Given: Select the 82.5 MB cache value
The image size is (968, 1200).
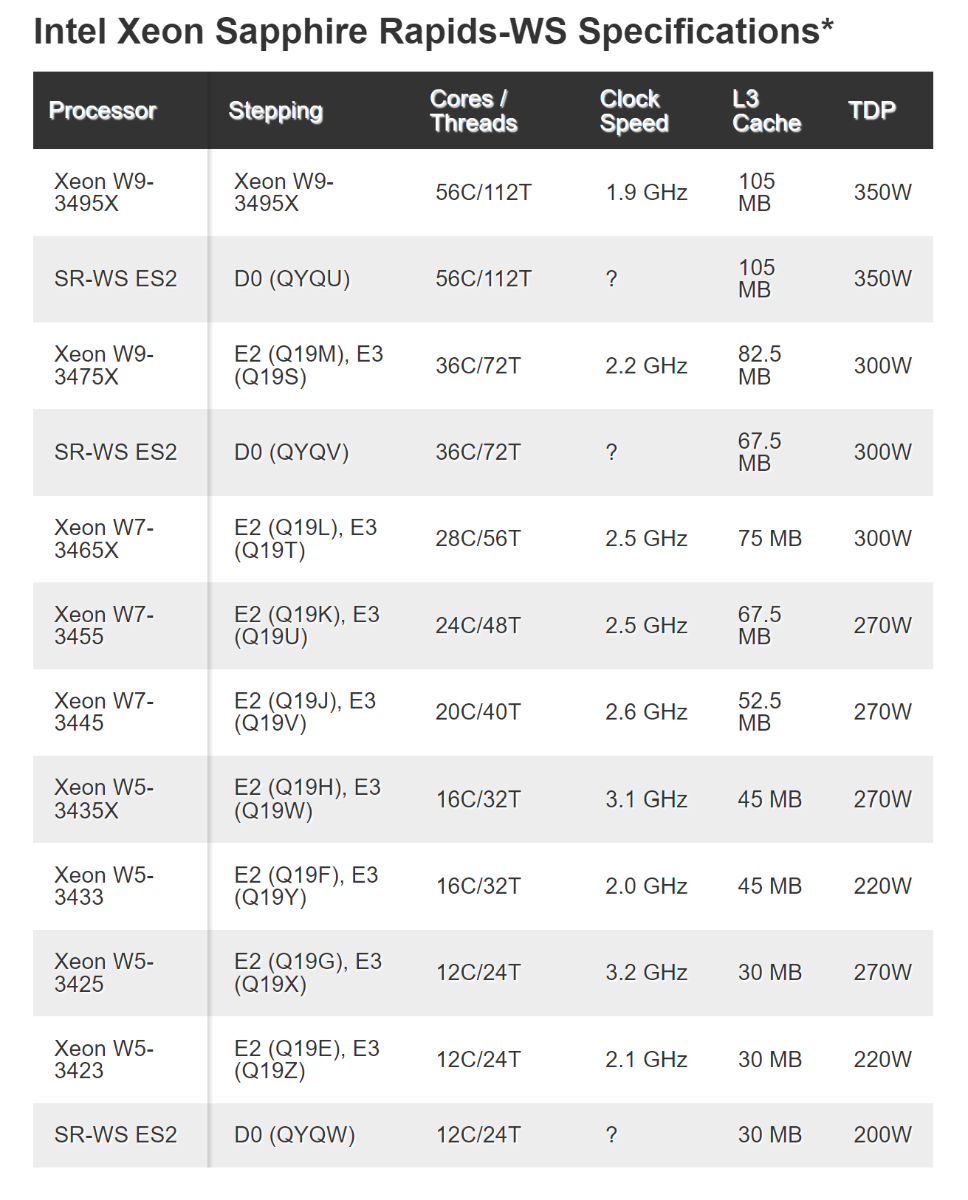Looking at the screenshot, I should click(x=760, y=365).
